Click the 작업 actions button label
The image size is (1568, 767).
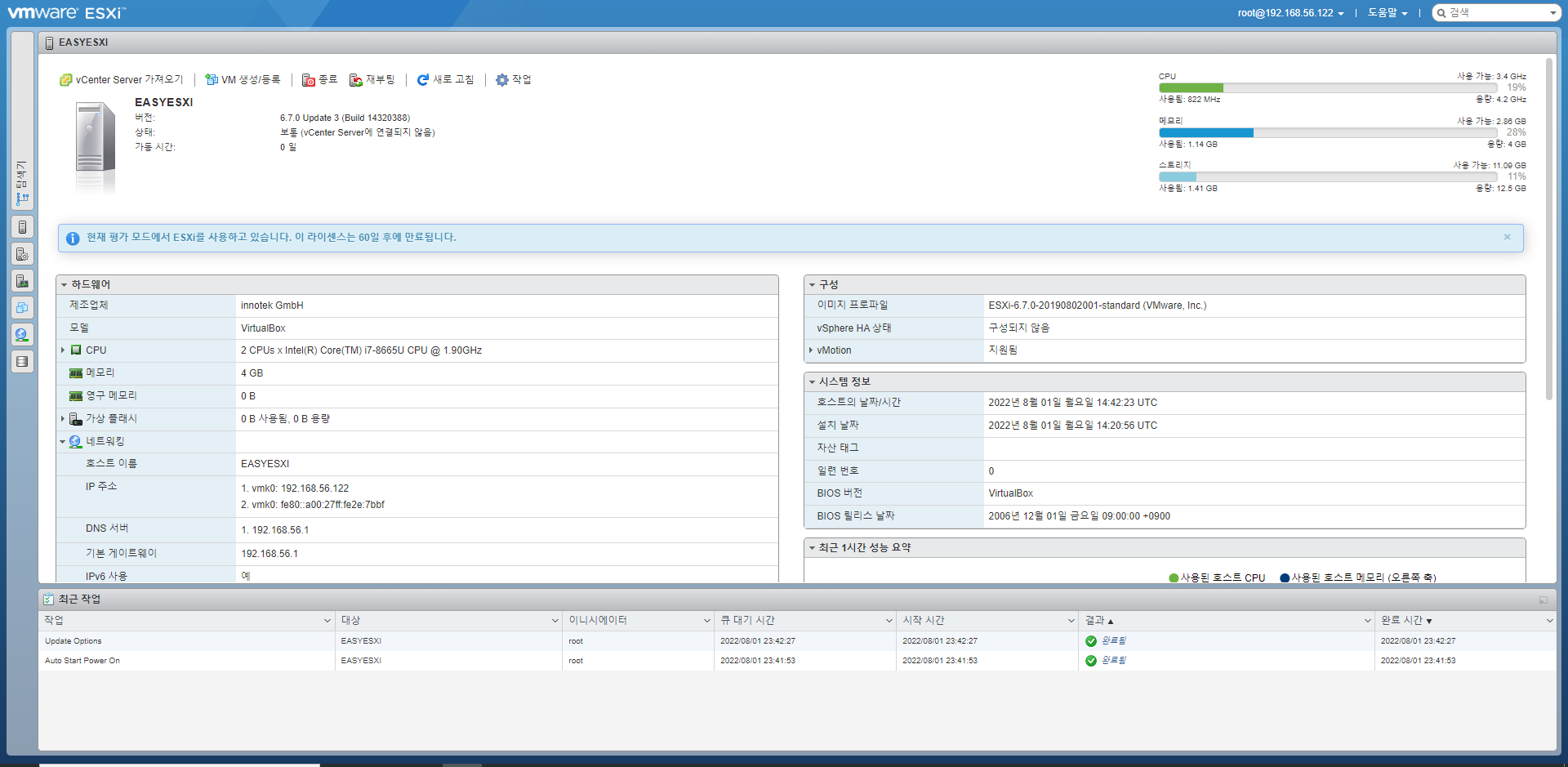click(521, 80)
